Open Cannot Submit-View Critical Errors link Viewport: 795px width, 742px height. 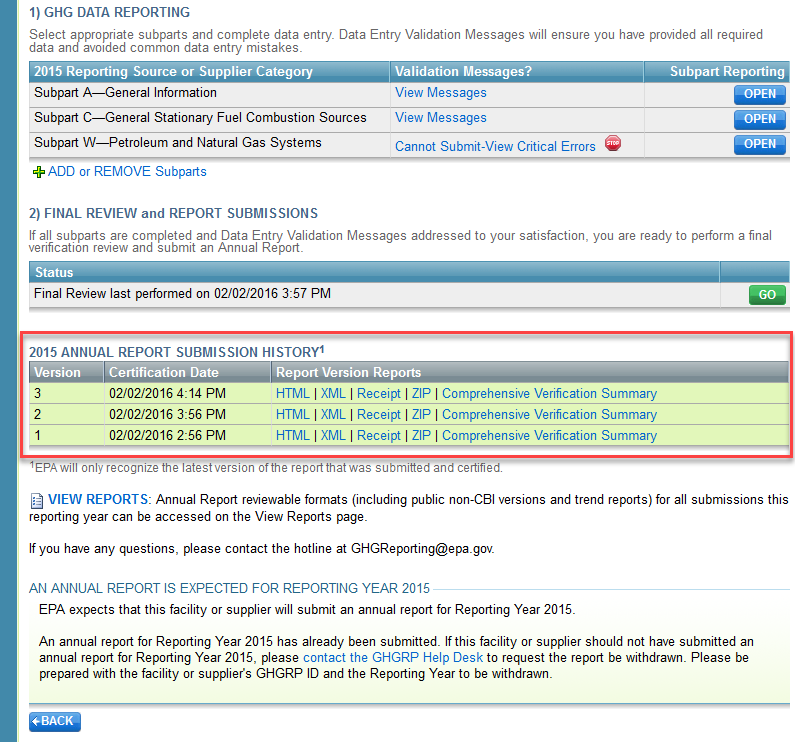pyautogui.click(x=495, y=146)
